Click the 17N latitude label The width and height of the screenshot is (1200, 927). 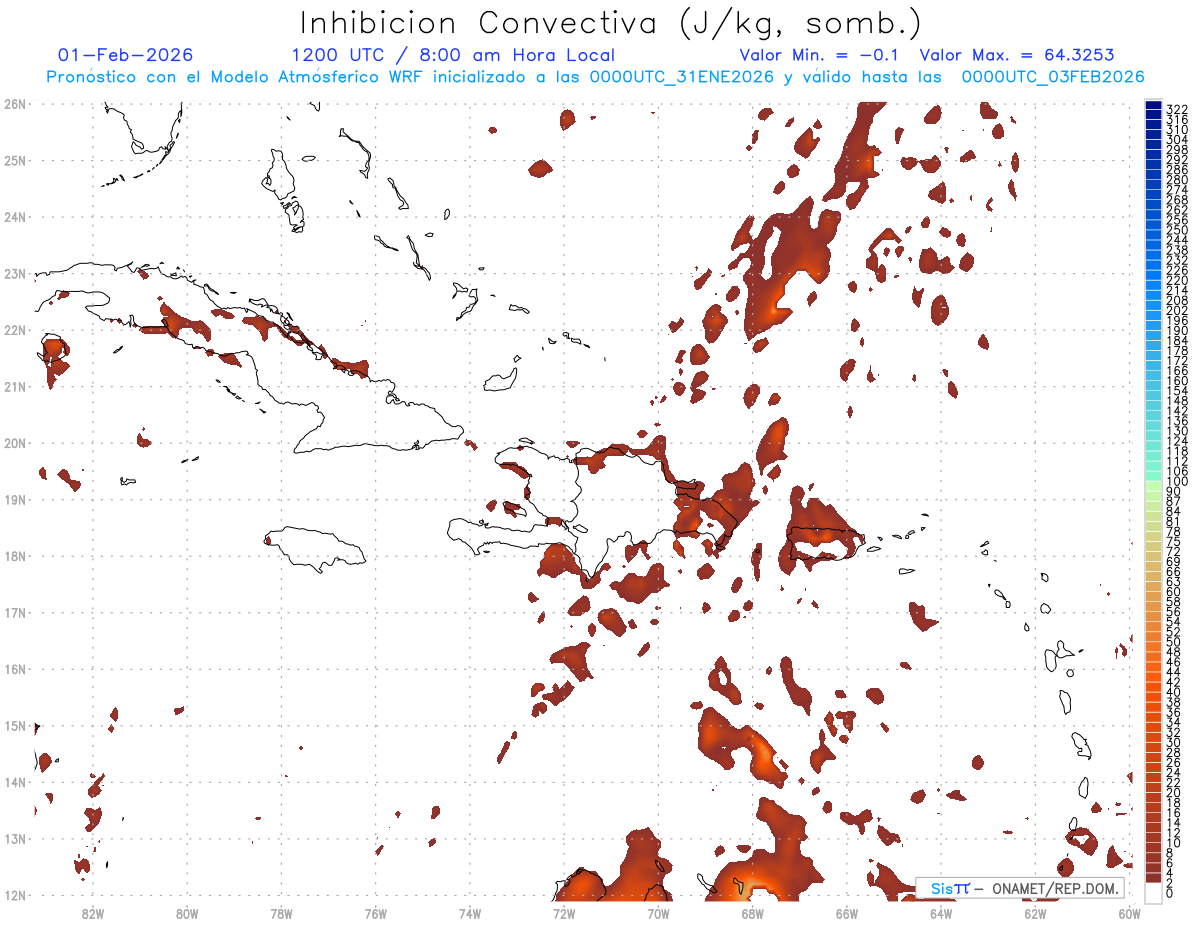click(x=15, y=612)
